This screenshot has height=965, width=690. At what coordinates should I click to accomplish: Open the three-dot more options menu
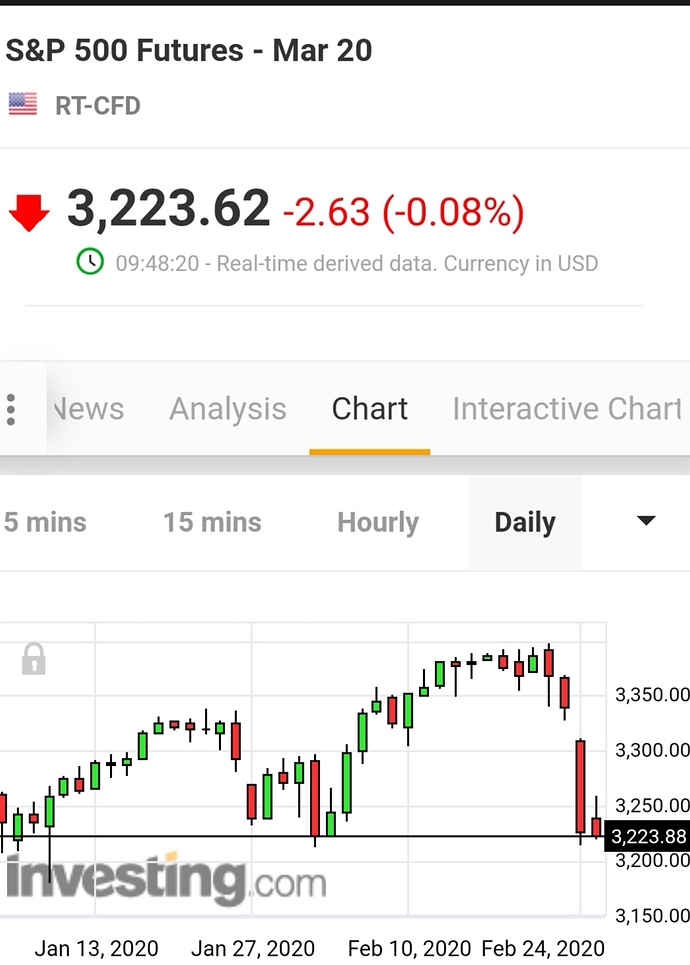tap(10, 409)
